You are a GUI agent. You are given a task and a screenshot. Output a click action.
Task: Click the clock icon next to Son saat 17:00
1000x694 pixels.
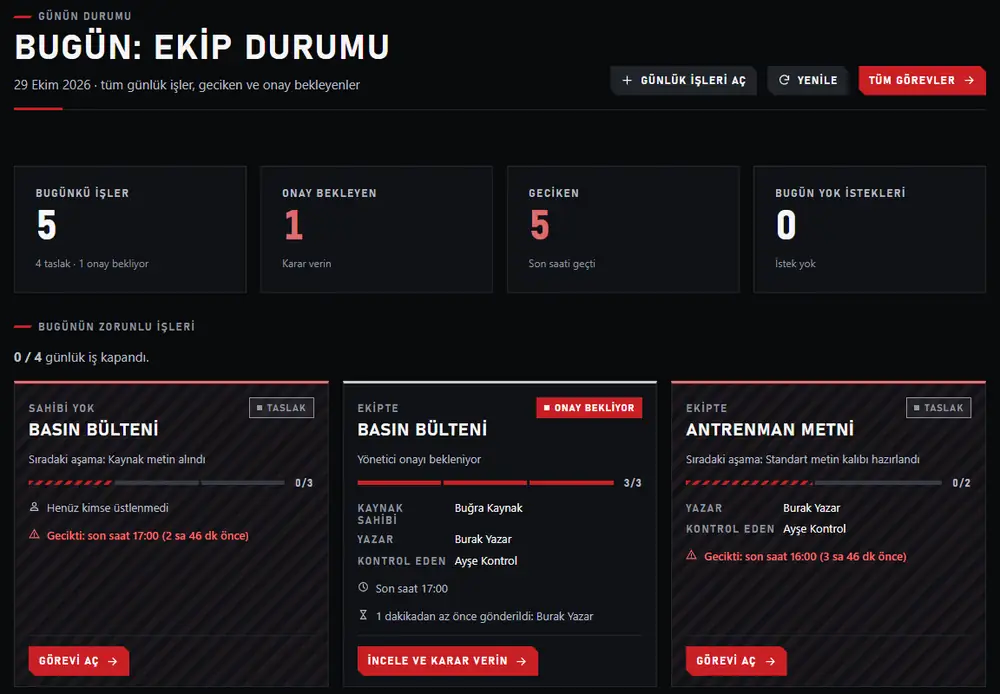(363, 587)
